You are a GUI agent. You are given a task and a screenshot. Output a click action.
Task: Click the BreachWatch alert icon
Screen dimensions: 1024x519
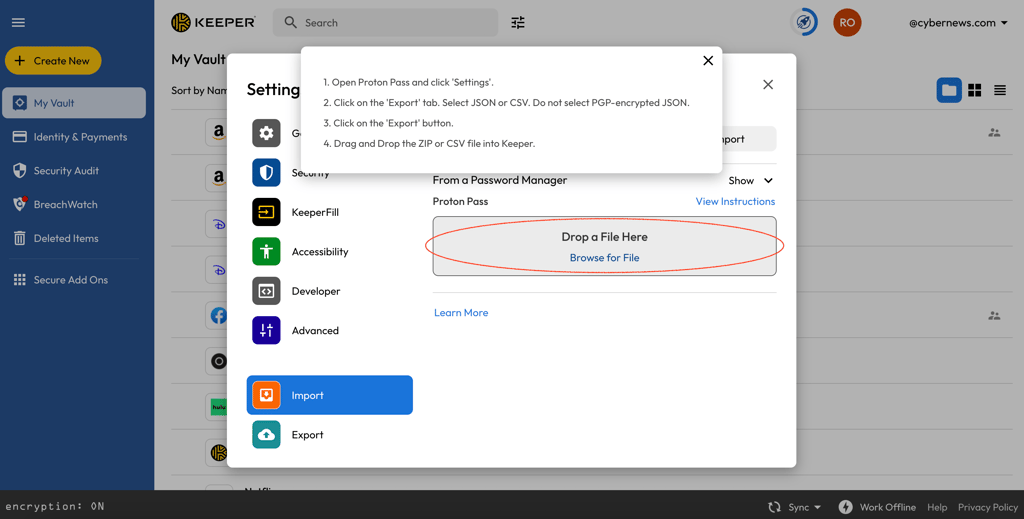[x=20, y=204]
